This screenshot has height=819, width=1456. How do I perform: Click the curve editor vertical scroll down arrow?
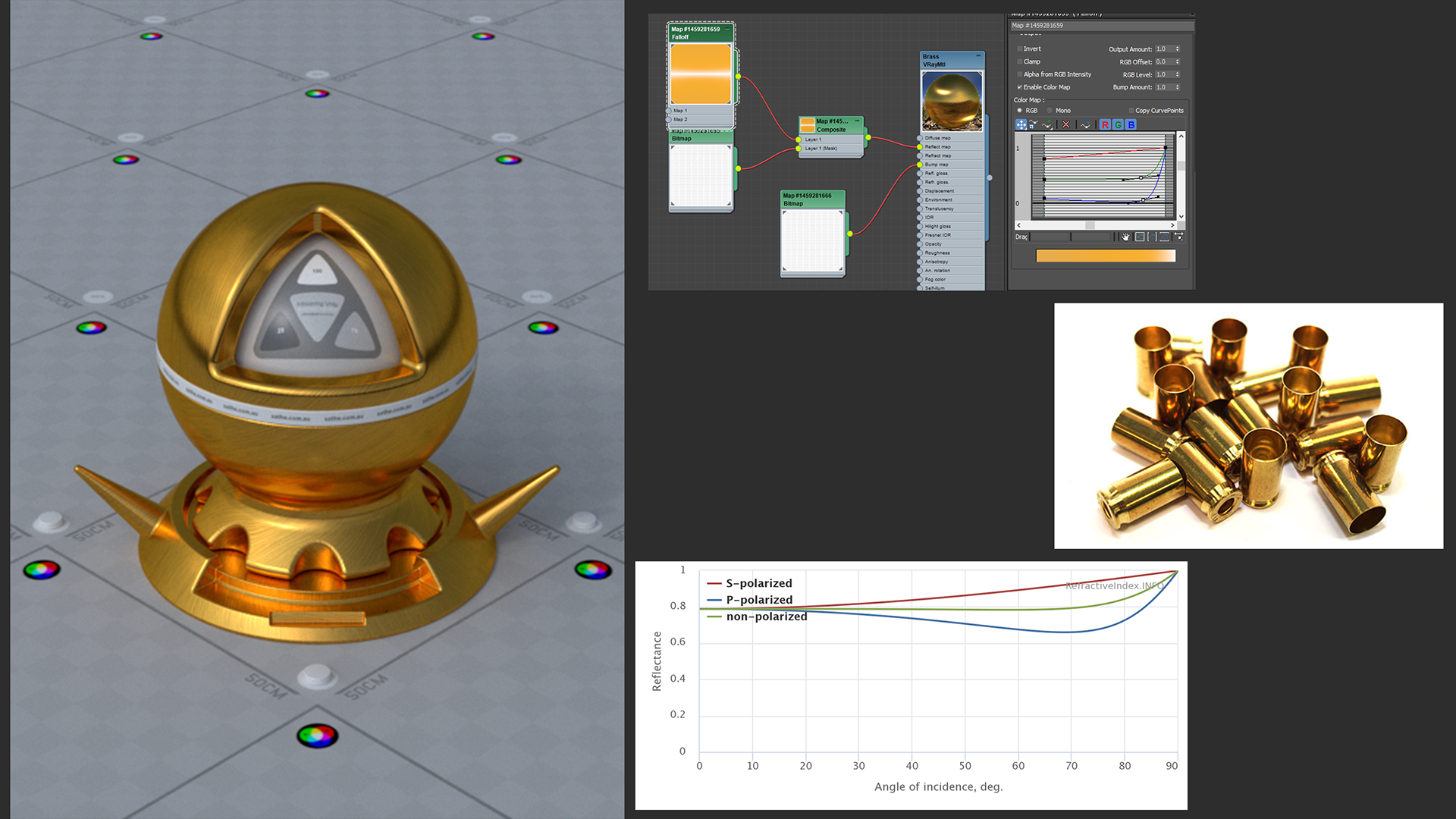1181,216
